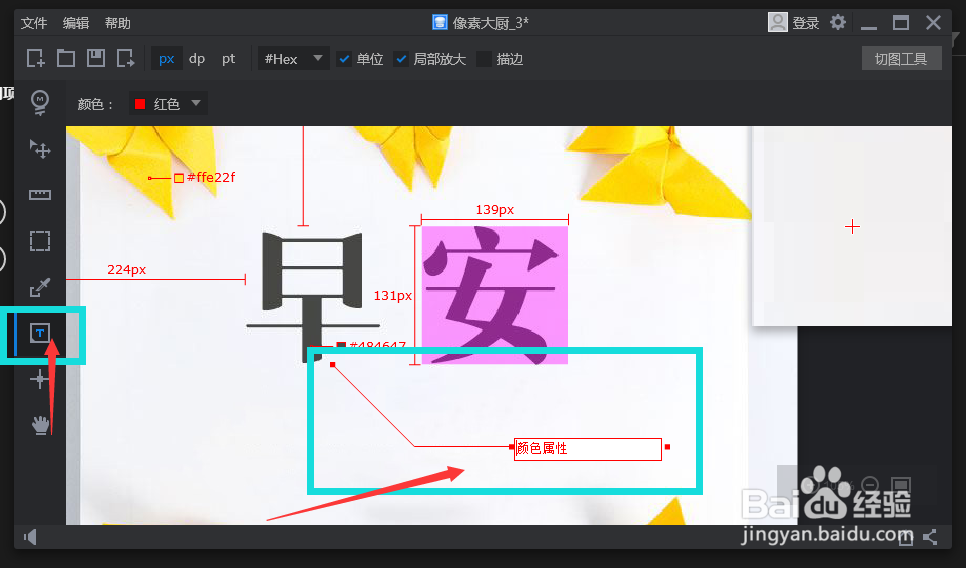Select the text annotation tool
Viewport: 966px width, 568px height.
pos(40,333)
